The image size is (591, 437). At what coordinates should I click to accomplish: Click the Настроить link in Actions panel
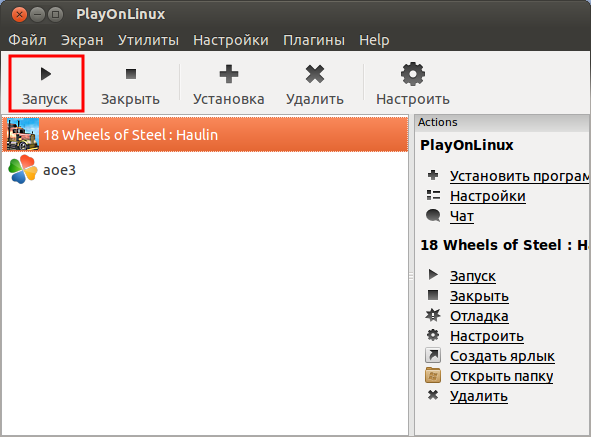pos(487,336)
